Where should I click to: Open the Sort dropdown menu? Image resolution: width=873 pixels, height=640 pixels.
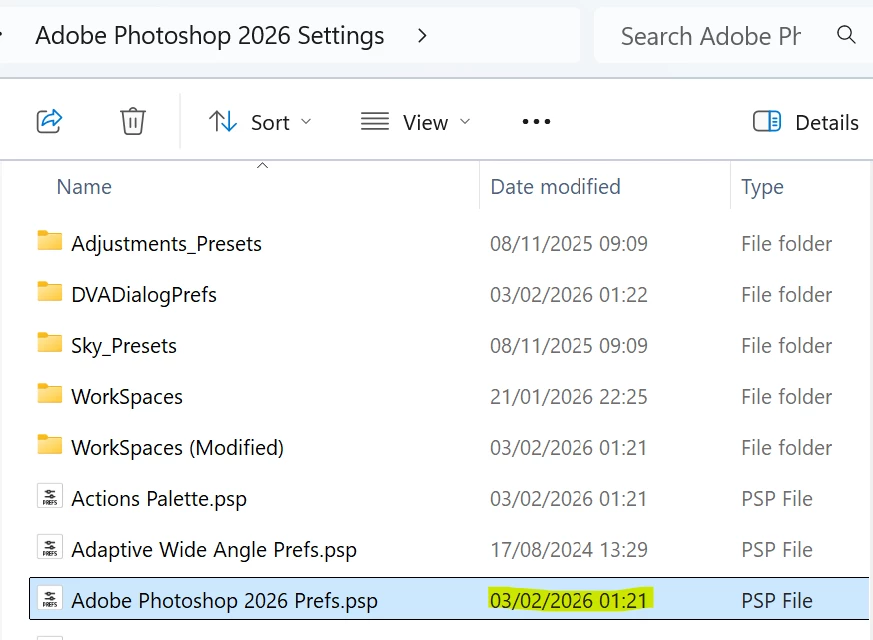(260, 122)
